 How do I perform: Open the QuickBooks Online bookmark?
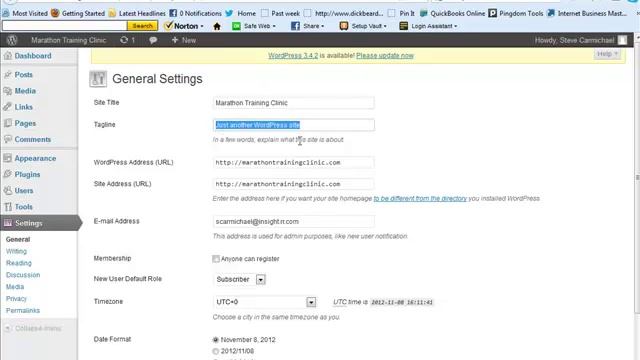[453, 13]
